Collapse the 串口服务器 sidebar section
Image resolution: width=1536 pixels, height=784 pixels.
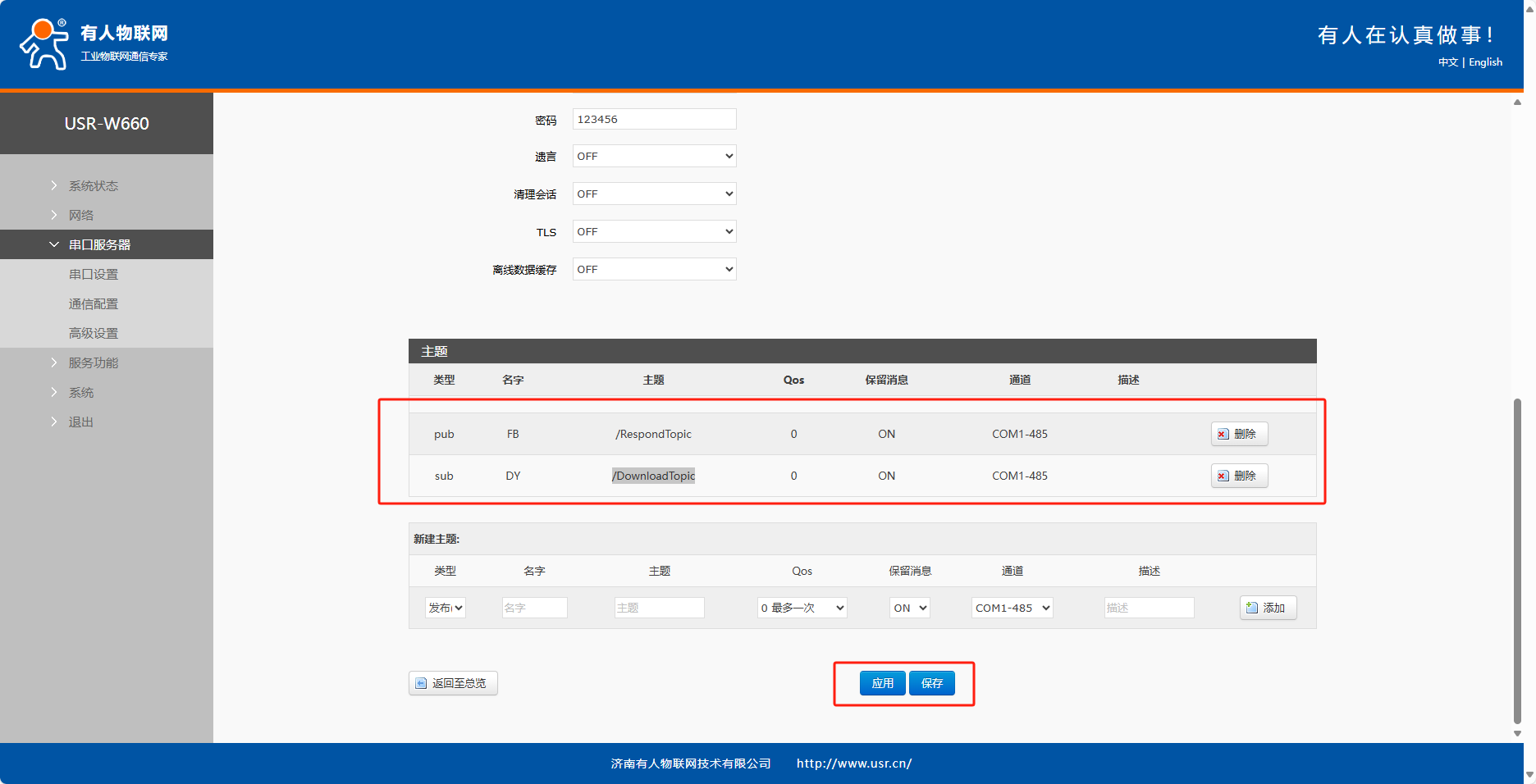pyautogui.click(x=54, y=244)
